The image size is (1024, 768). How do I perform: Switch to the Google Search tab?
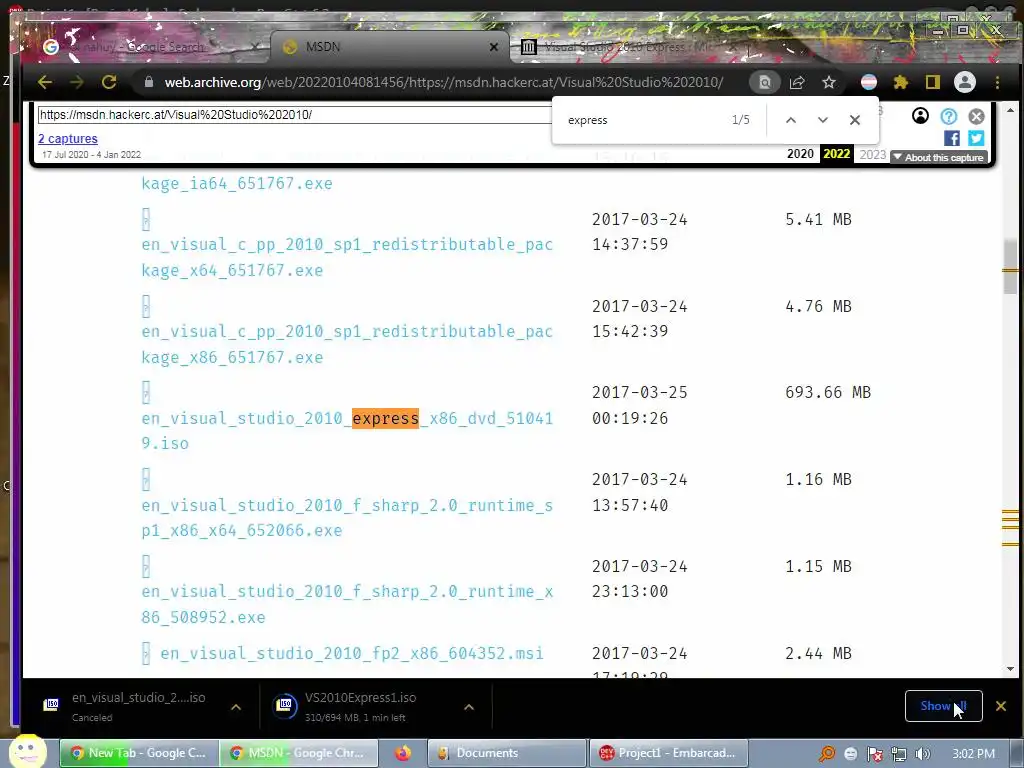pyautogui.click(x=148, y=47)
